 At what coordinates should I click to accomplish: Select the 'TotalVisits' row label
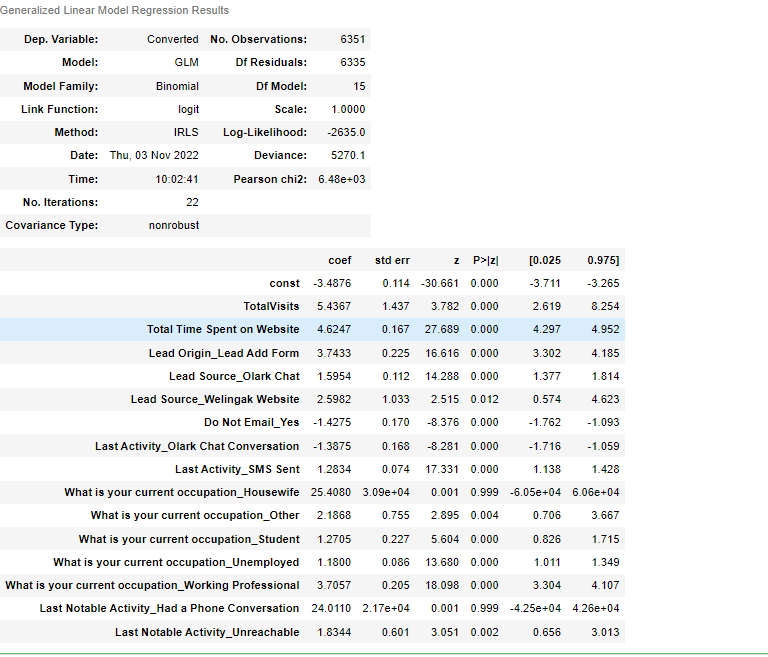(x=271, y=306)
